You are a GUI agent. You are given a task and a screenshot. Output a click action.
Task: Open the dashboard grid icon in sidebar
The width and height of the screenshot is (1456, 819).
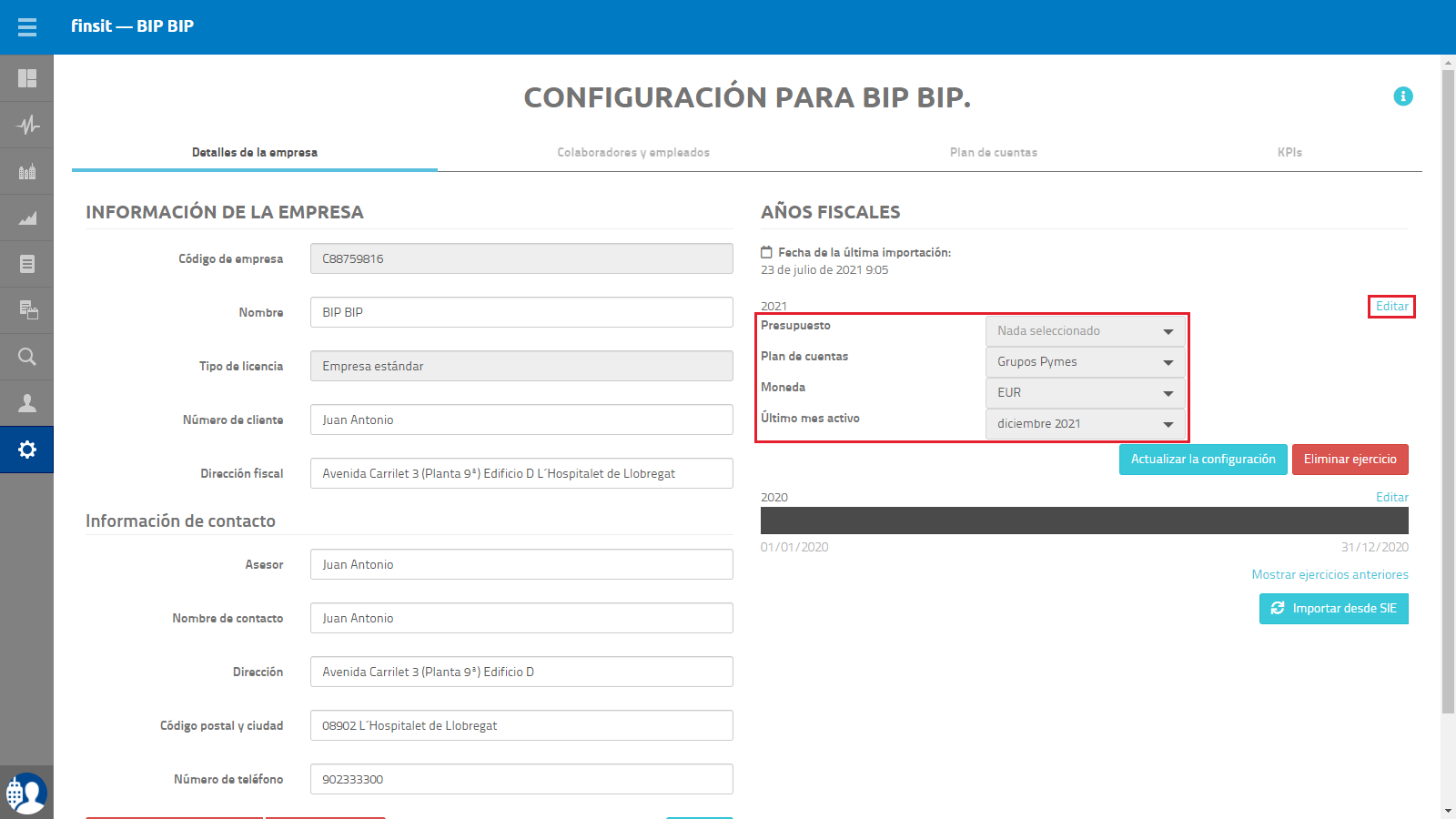pos(27,78)
